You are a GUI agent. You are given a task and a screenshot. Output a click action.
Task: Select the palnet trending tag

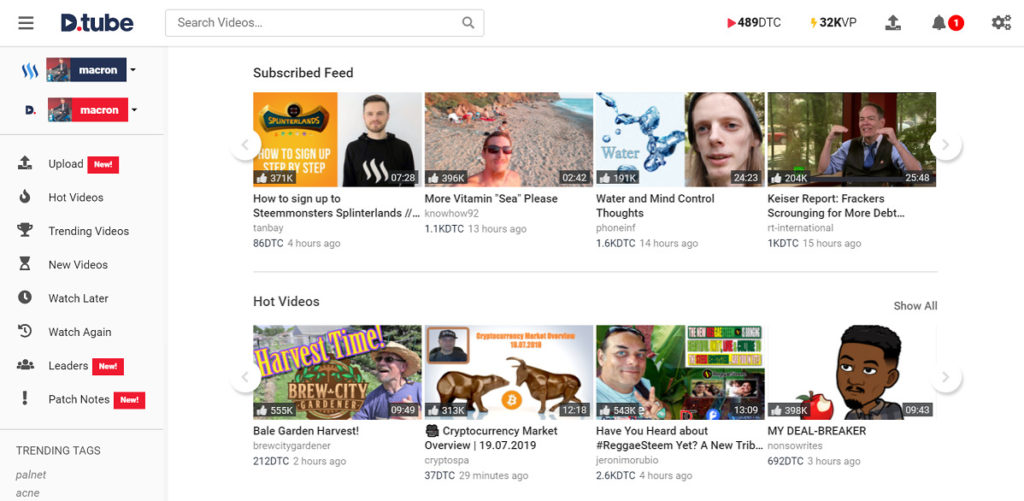click(x=31, y=475)
